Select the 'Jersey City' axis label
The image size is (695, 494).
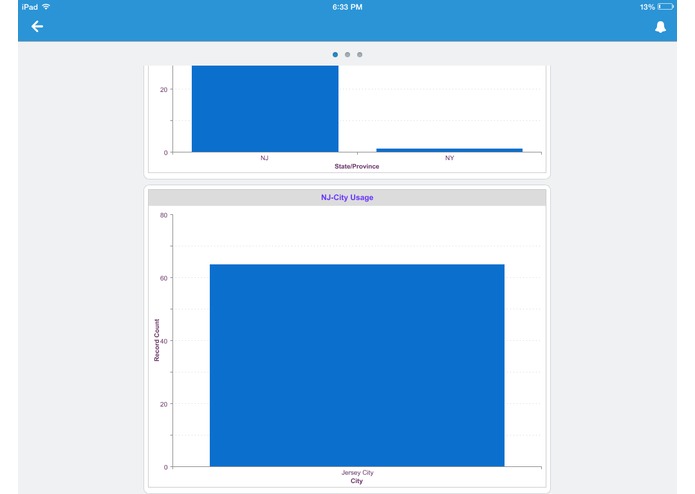(357, 473)
